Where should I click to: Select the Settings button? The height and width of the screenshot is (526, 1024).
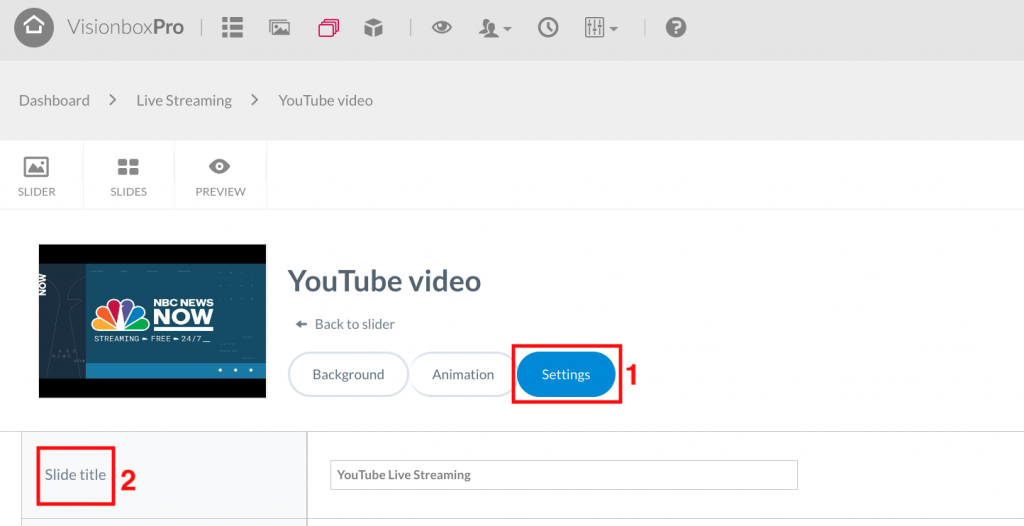point(566,374)
